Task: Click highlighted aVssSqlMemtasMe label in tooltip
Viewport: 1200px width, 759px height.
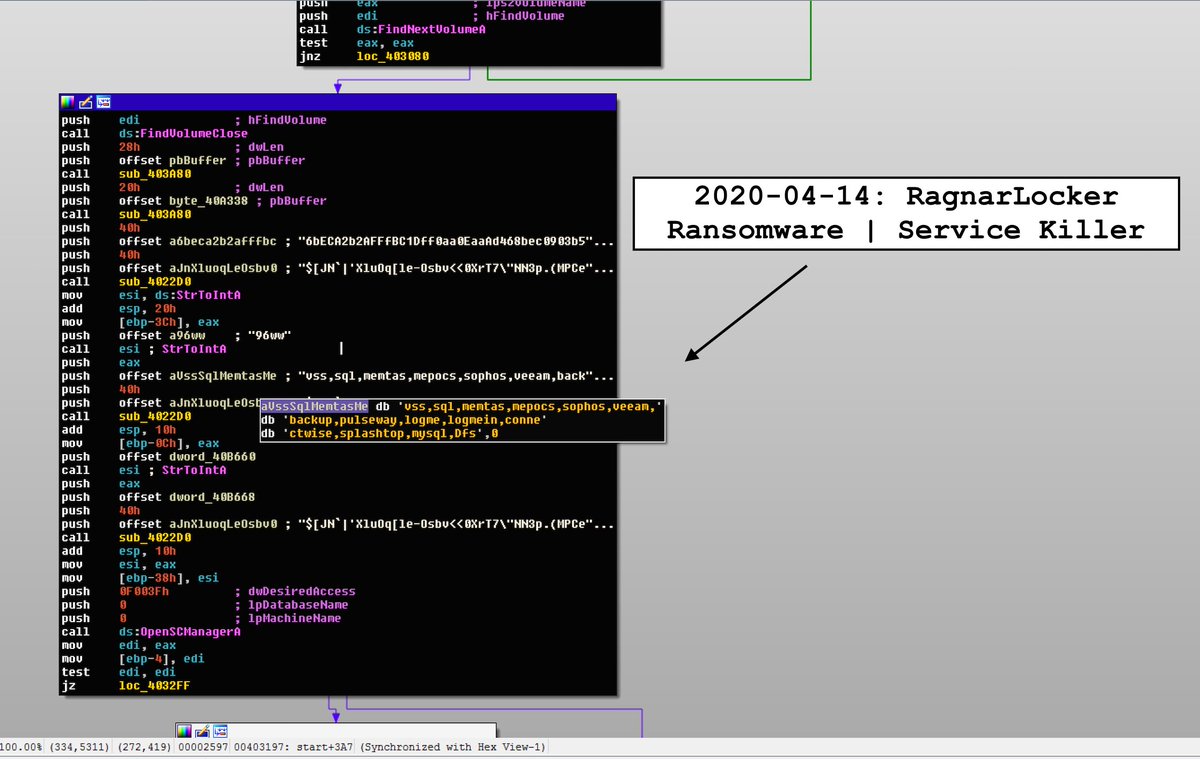Action: 314,407
